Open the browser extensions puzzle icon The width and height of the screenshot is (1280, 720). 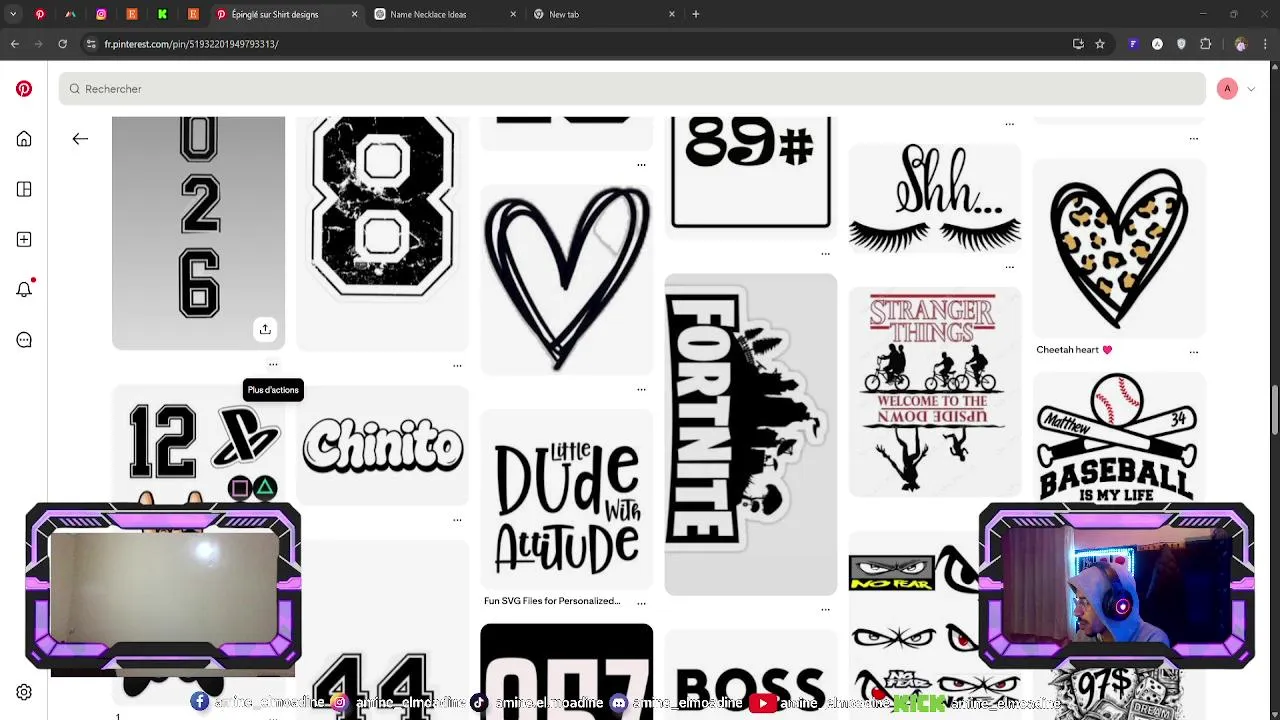point(1205,44)
